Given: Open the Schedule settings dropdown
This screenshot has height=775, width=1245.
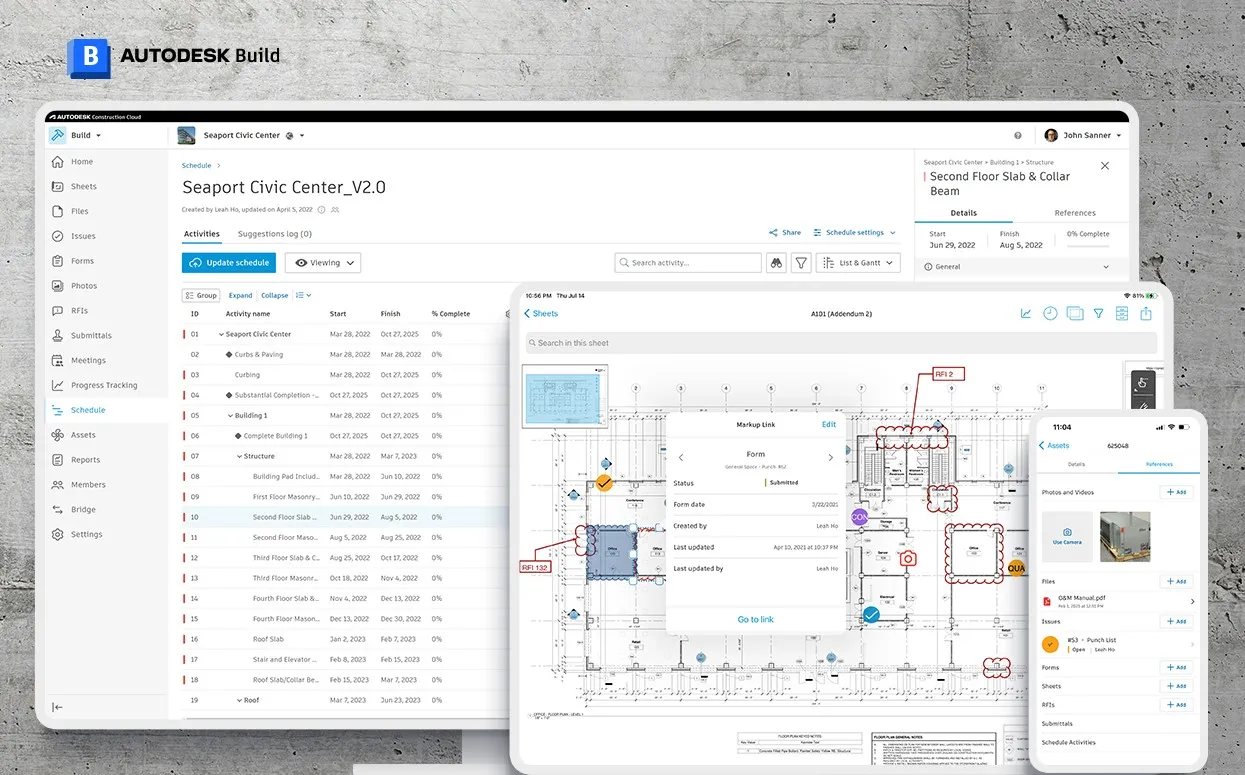Looking at the screenshot, I should pyautogui.click(x=854, y=233).
